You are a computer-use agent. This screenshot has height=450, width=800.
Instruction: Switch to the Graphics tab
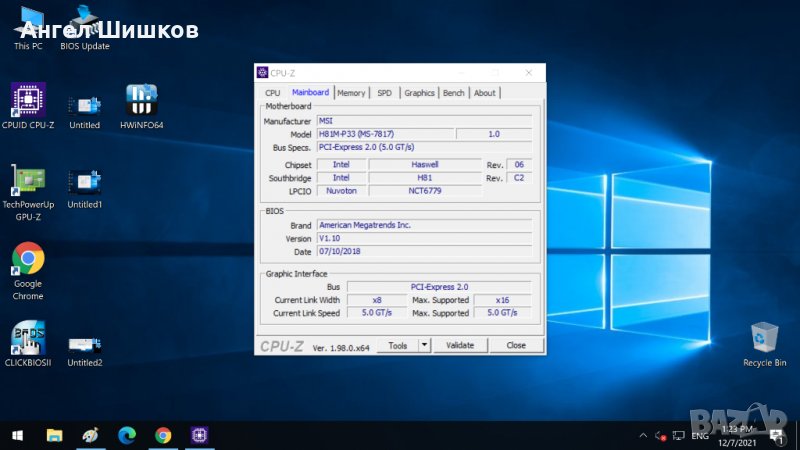[x=419, y=93]
